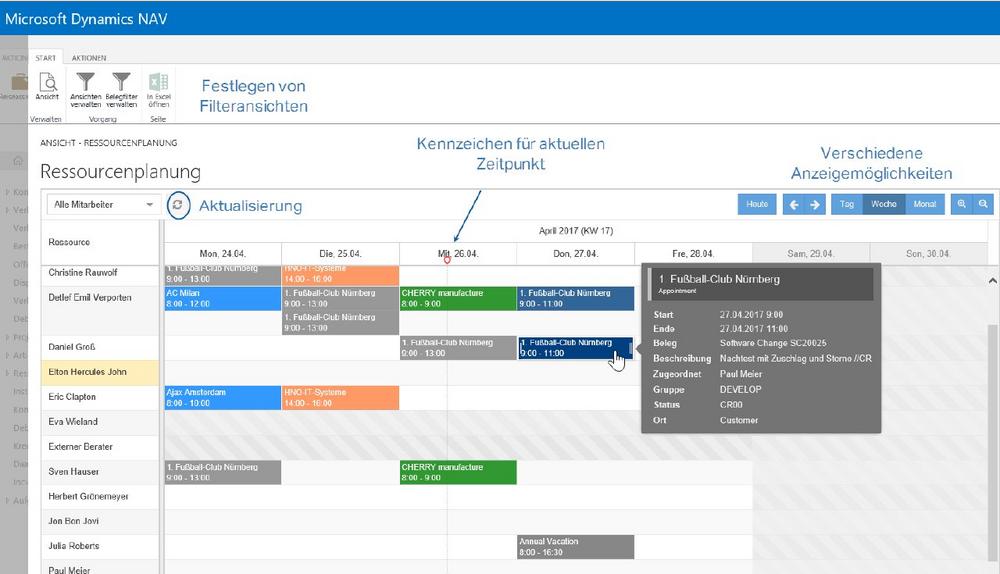Viewport: 1000px width, 574px height.
Task: Click Ansichten verwalten filter icon
Action: click(x=85, y=89)
